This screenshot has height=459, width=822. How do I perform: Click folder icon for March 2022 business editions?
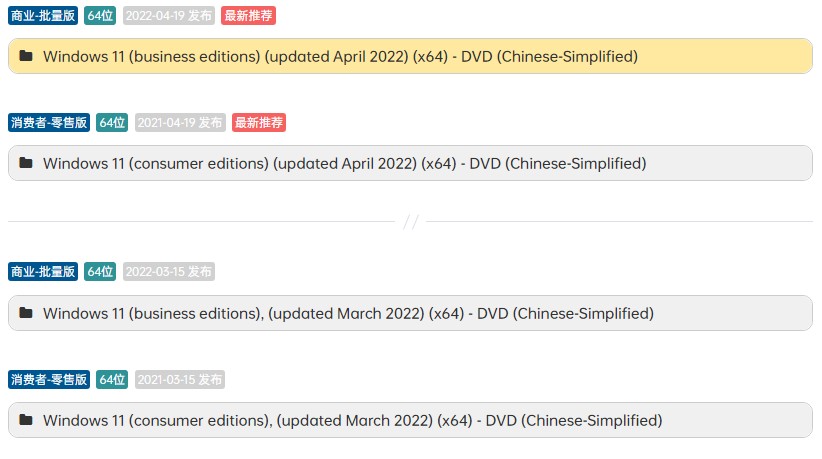coord(26,313)
